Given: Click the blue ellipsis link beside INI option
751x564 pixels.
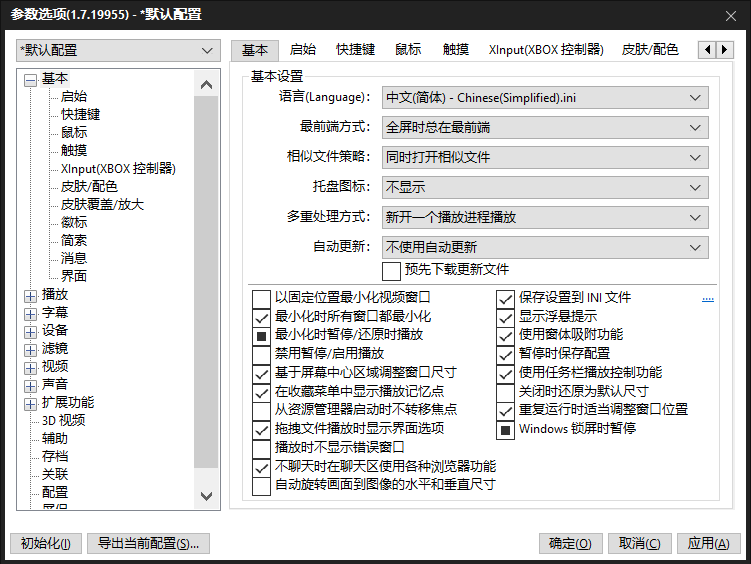Looking at the screenshot, I should pyautogui.click(x=708, y=298).
